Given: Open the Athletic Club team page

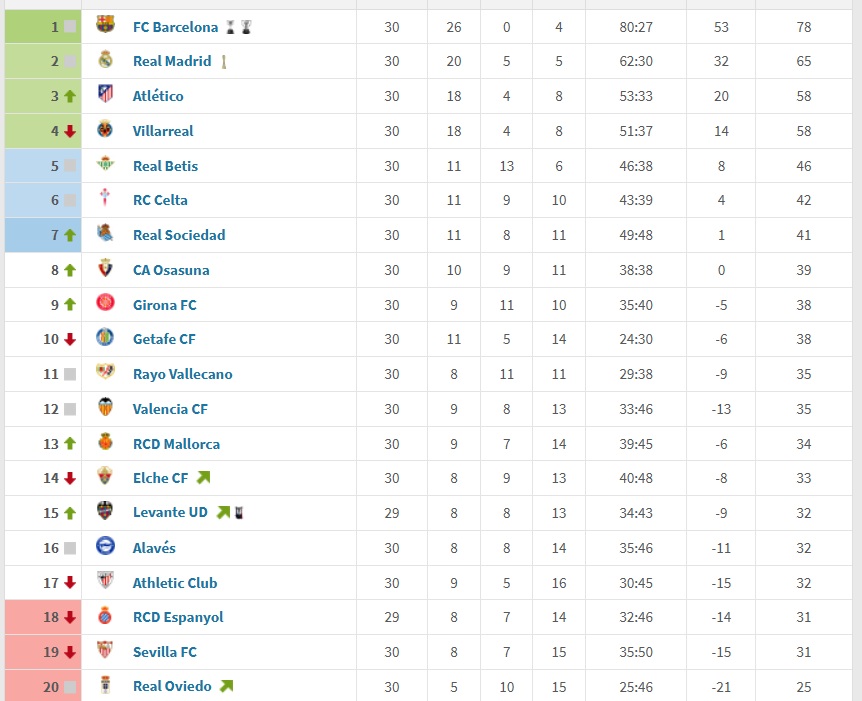Looking at the screenshot, I should pyautogui.click(x=175, y=583).
